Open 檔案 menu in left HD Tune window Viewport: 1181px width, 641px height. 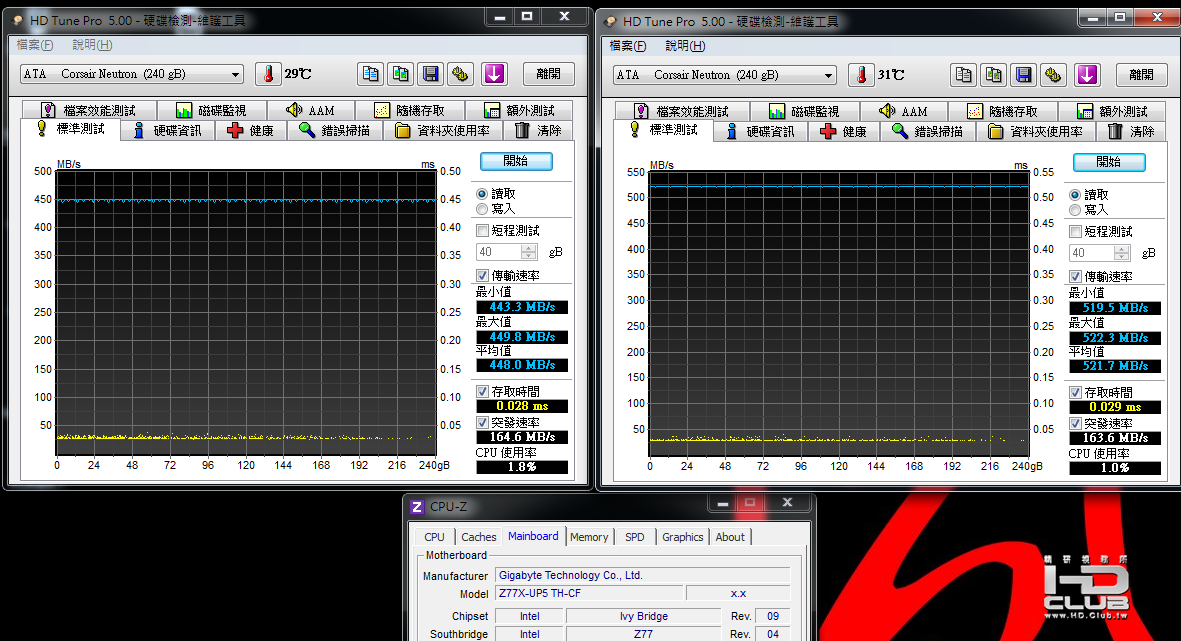pos(35,44)
